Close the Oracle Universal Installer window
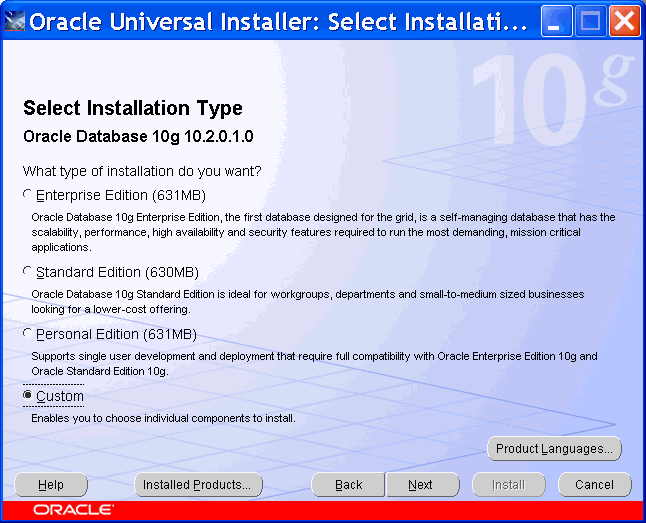 tap(624, 21)
